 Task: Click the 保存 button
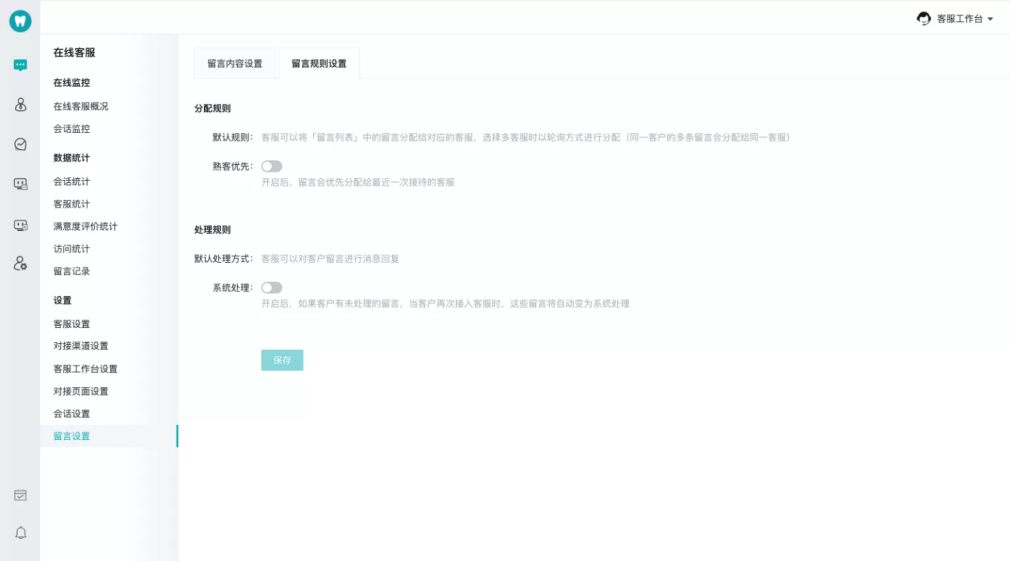point(282,360)
